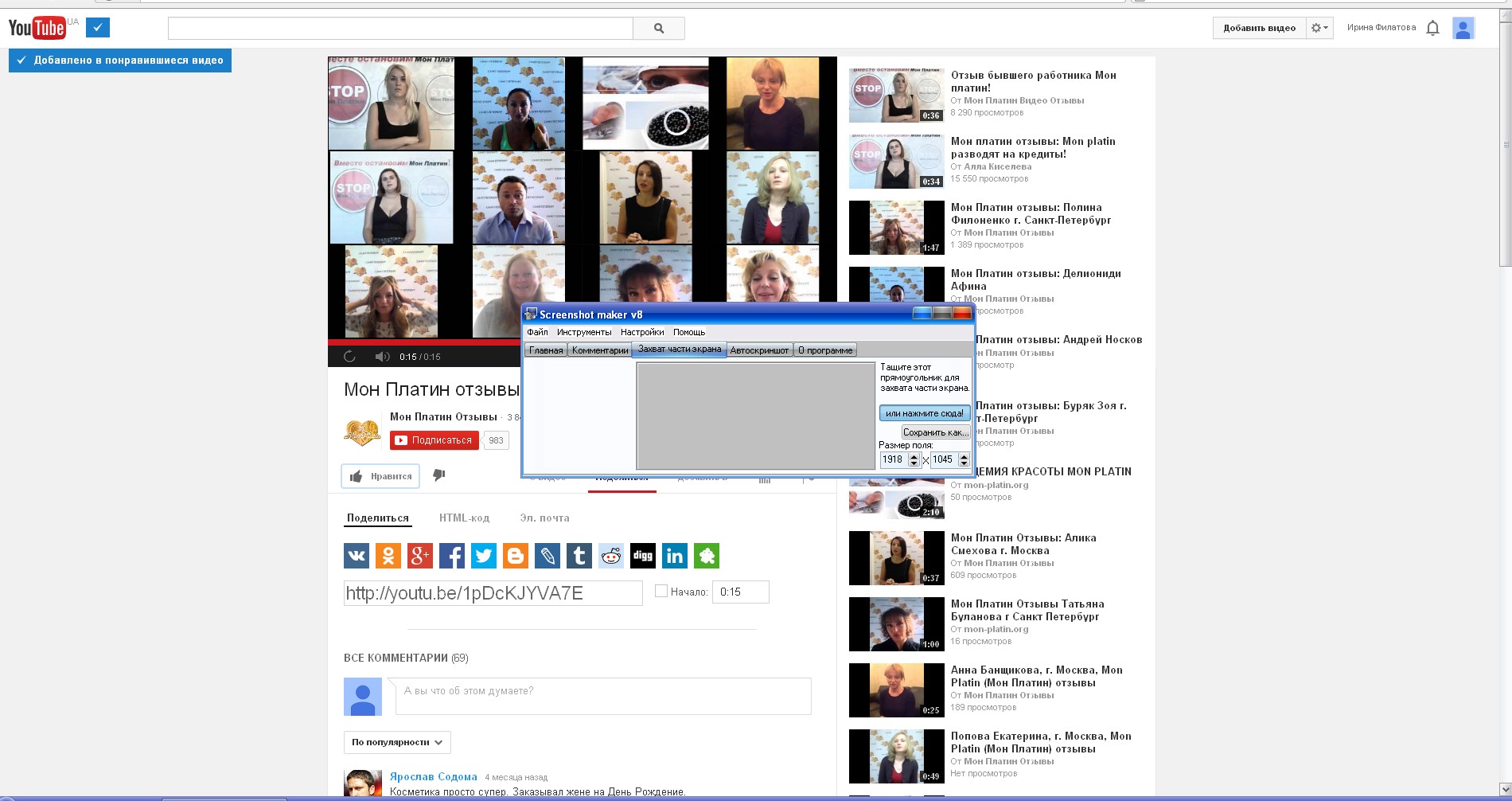Open video Татьяна Буланова г Санкт Петербург
Screen dimensions: 1512x801
pos(1027,610)
